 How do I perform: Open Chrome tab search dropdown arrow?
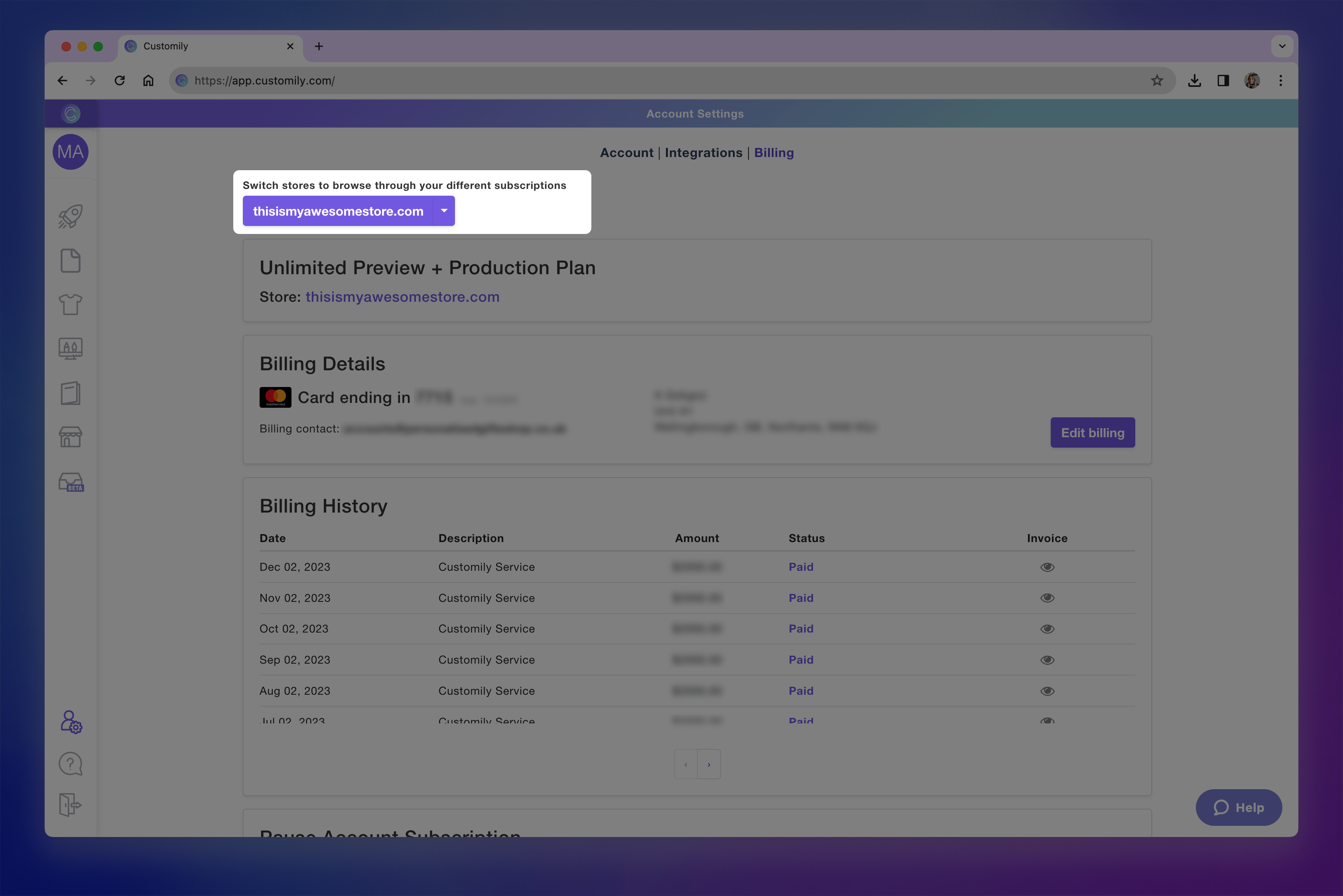click(1282, 46)
